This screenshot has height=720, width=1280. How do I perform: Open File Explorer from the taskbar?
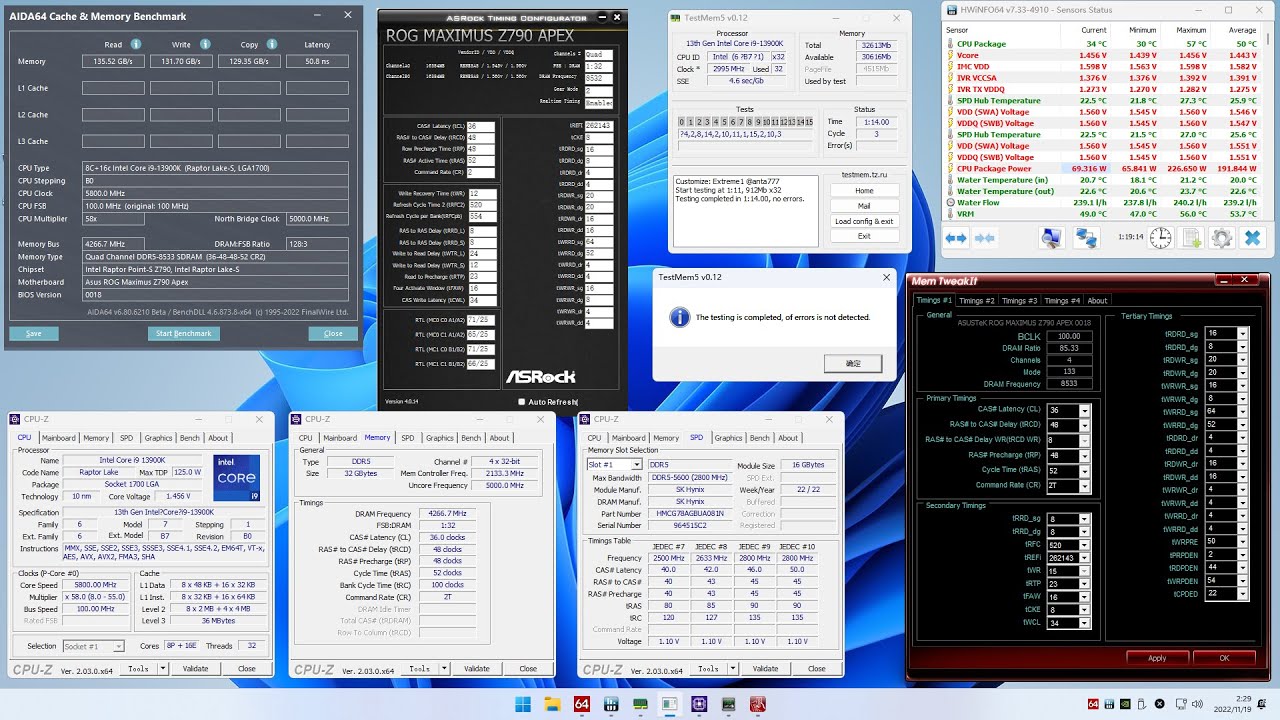[x=552, y=704]
